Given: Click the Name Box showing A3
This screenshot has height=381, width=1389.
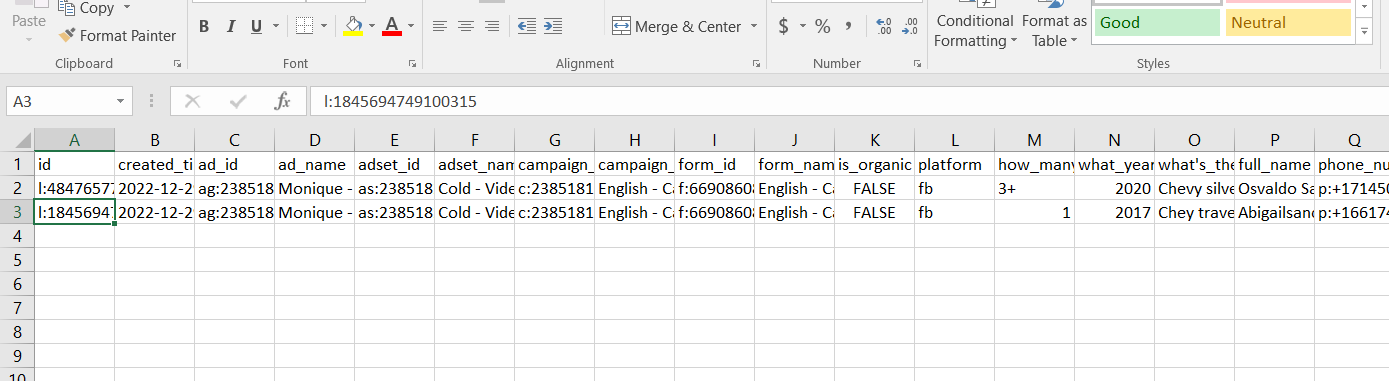Looking at the screenshot, I should (59, 101).
